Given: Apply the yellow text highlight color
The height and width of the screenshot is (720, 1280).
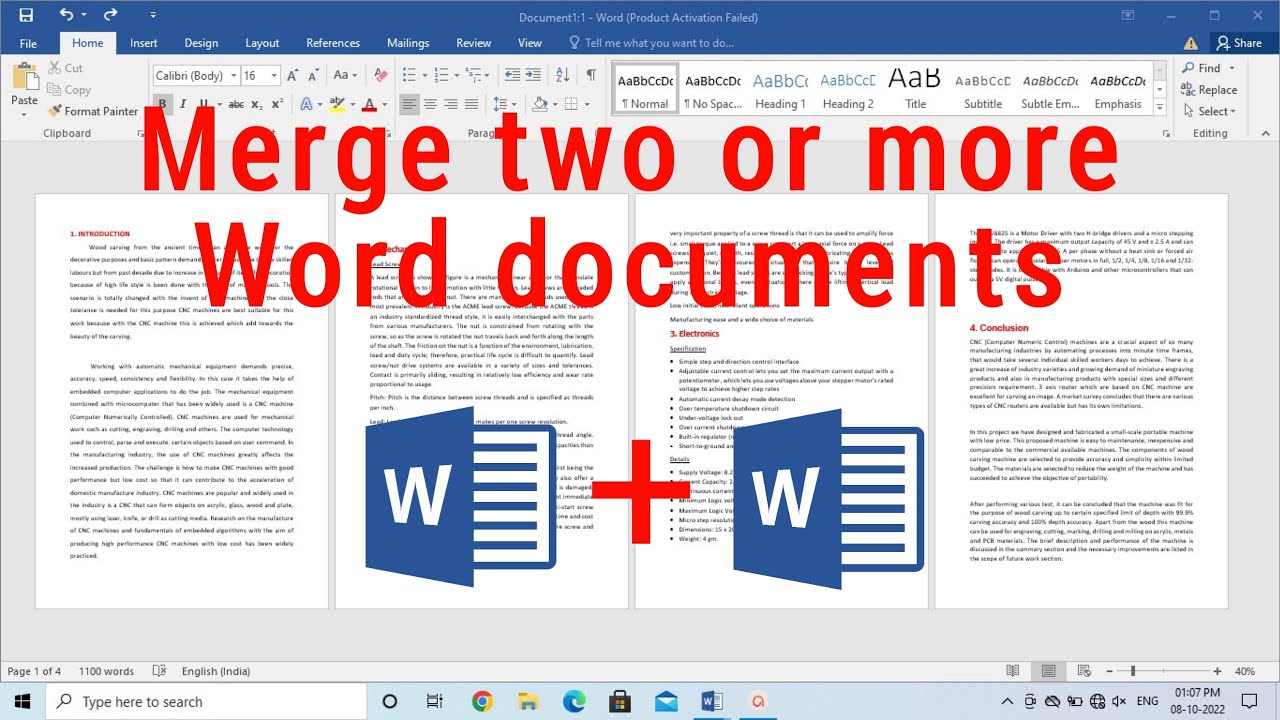Looking at the screenshot, I should 338,104.
